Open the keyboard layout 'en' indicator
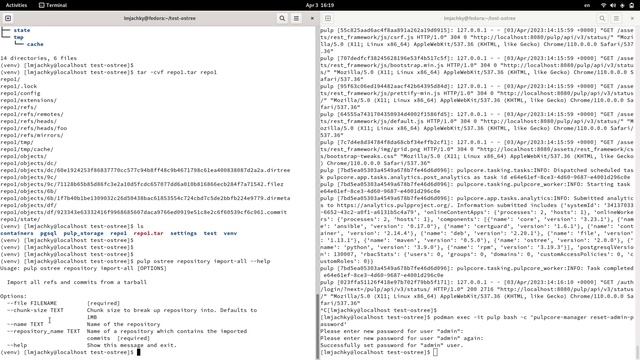Image resolution: width=640 pixels, height=360 pixels. click(x=587, y=5)
